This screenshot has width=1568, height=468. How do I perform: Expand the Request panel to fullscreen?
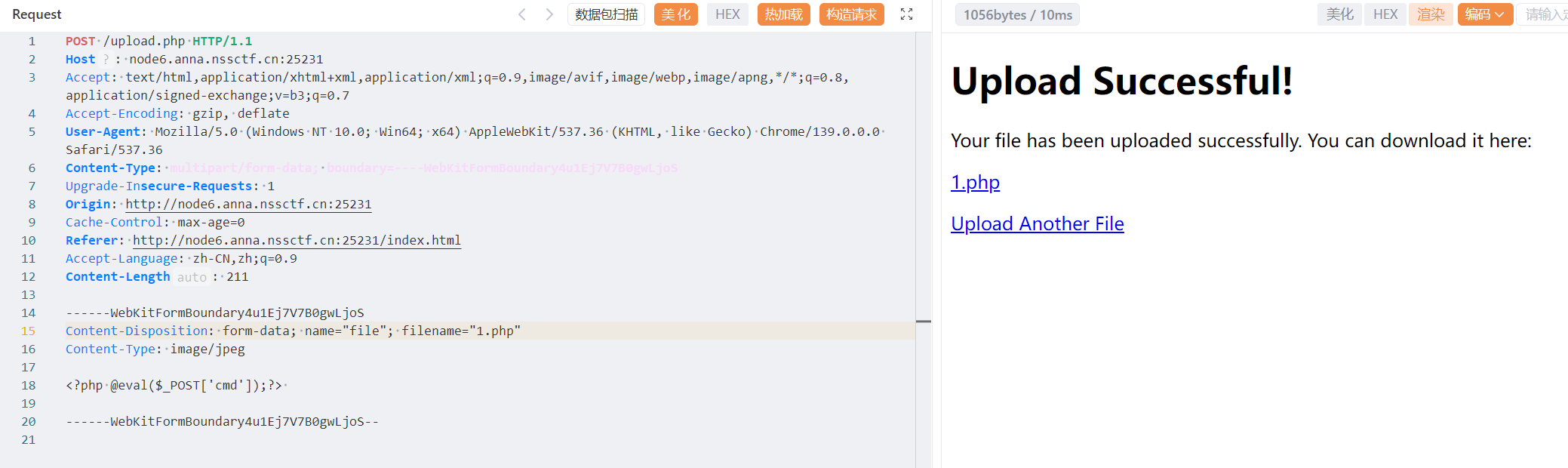click(x=906, y=14)
